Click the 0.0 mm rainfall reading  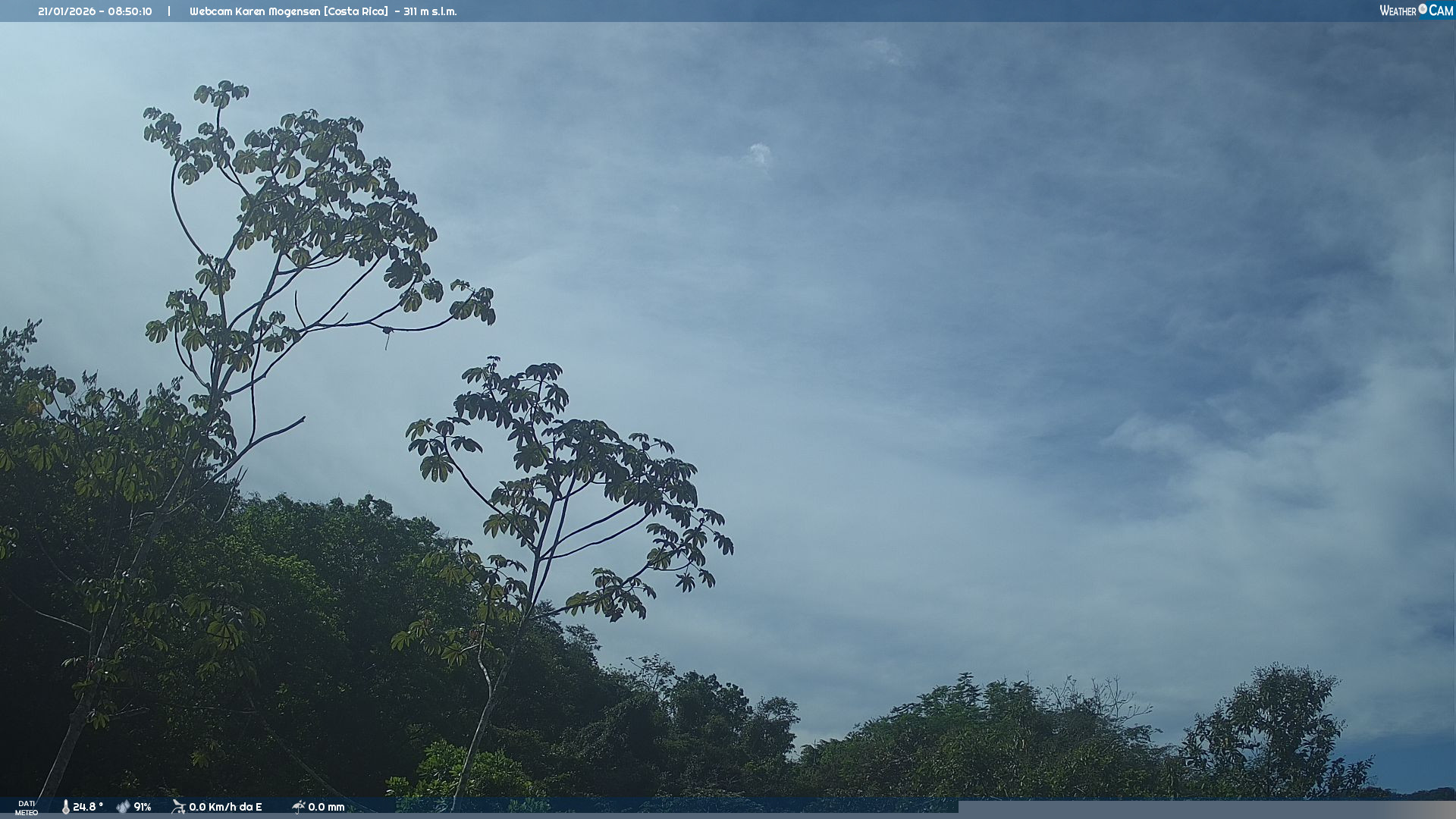click(x=326, y=807)
